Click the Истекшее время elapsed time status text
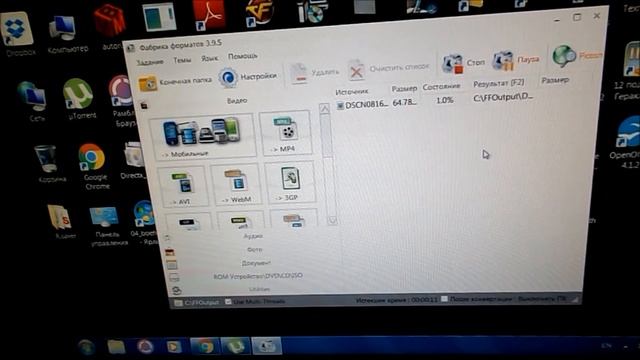The height and width of the screenshot is (360, 640). pyautogui.click(x=396, y=300)
